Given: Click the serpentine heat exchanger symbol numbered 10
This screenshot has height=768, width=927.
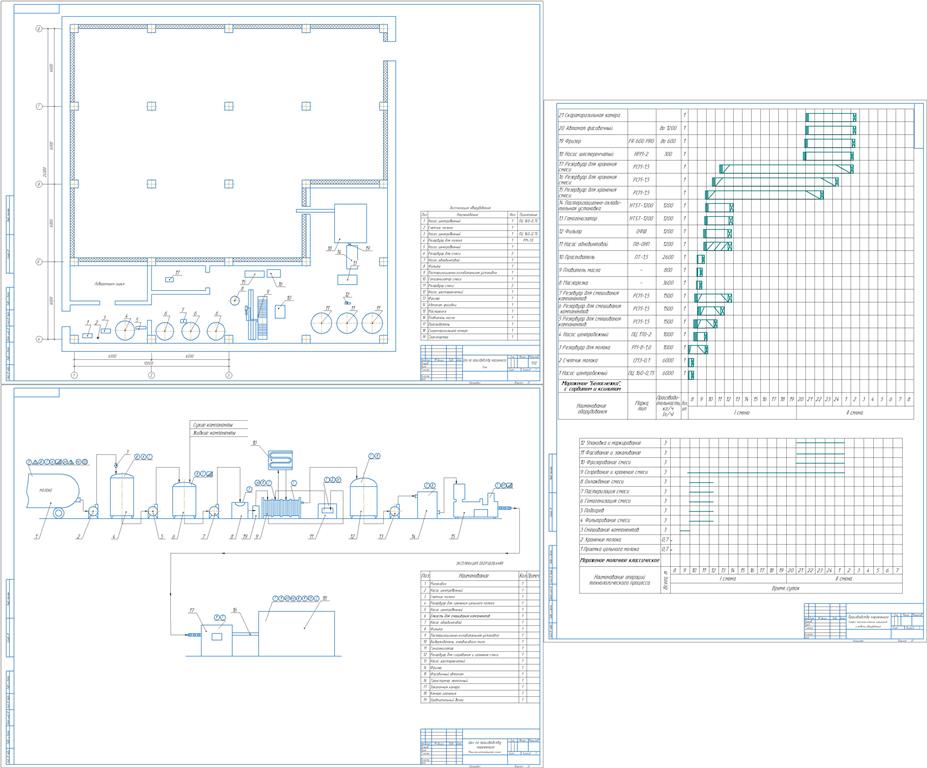Looking at the screenshot, I should coord(281,459).
